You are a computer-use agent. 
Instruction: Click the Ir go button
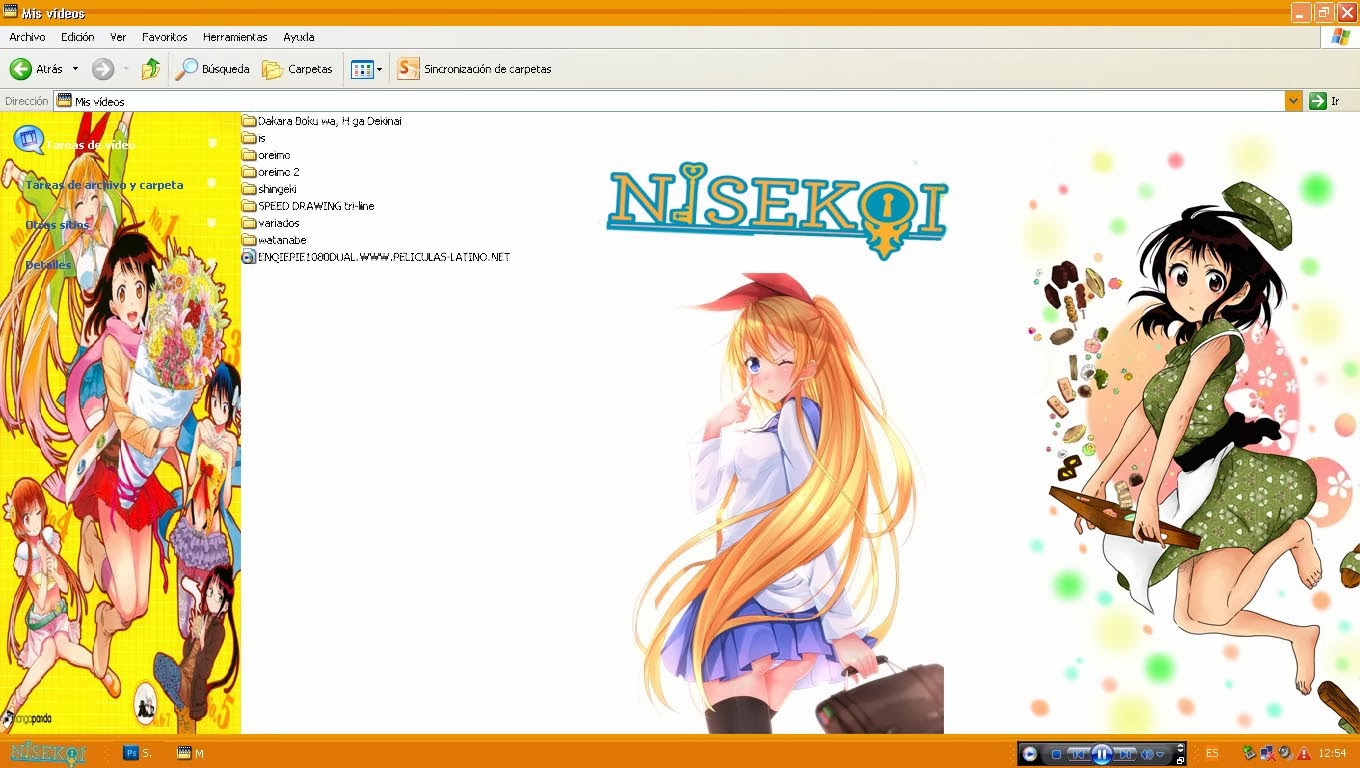tap(1325, 101)
